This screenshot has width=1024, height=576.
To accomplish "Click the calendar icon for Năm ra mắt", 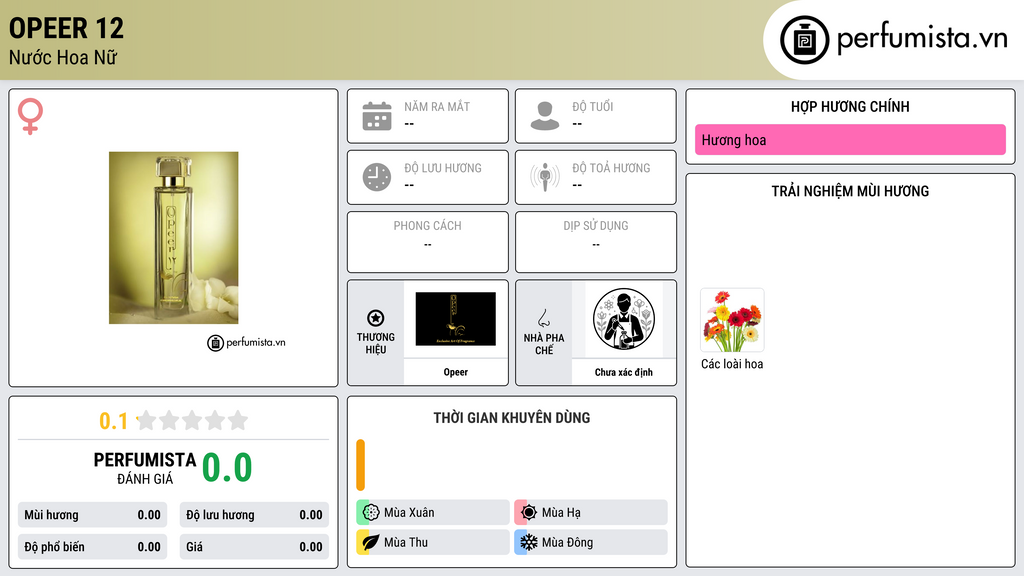I will [377, 116].
